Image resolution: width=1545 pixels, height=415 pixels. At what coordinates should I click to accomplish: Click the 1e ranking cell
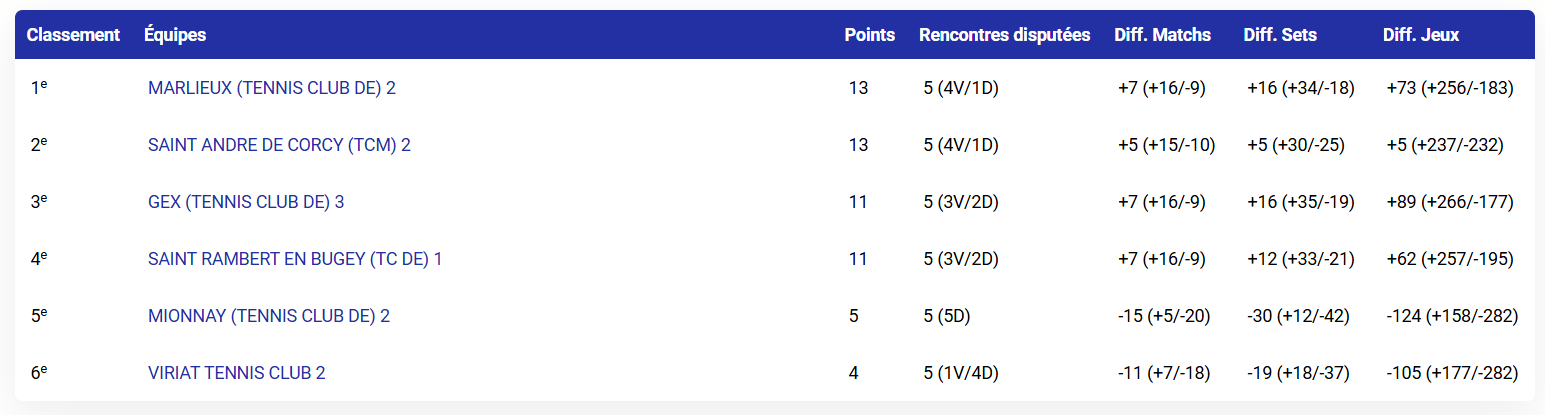39,88
